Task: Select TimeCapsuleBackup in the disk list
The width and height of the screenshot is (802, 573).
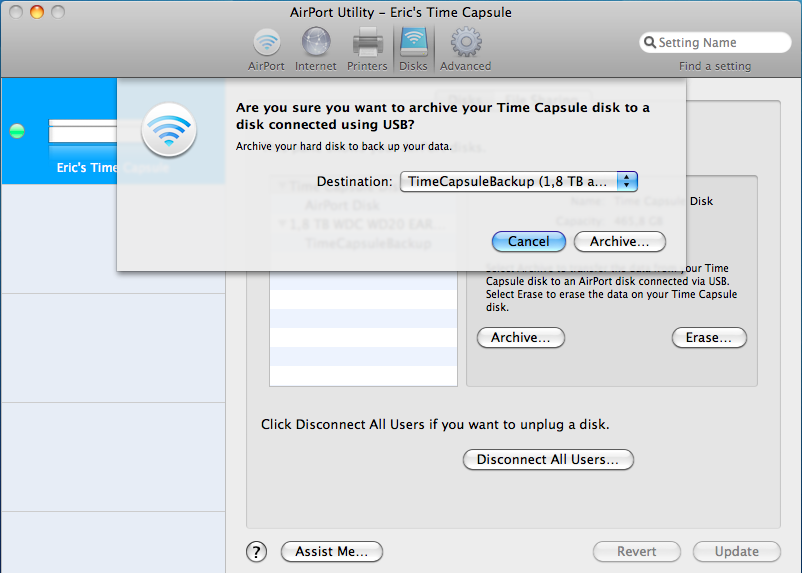Action: 367,243
